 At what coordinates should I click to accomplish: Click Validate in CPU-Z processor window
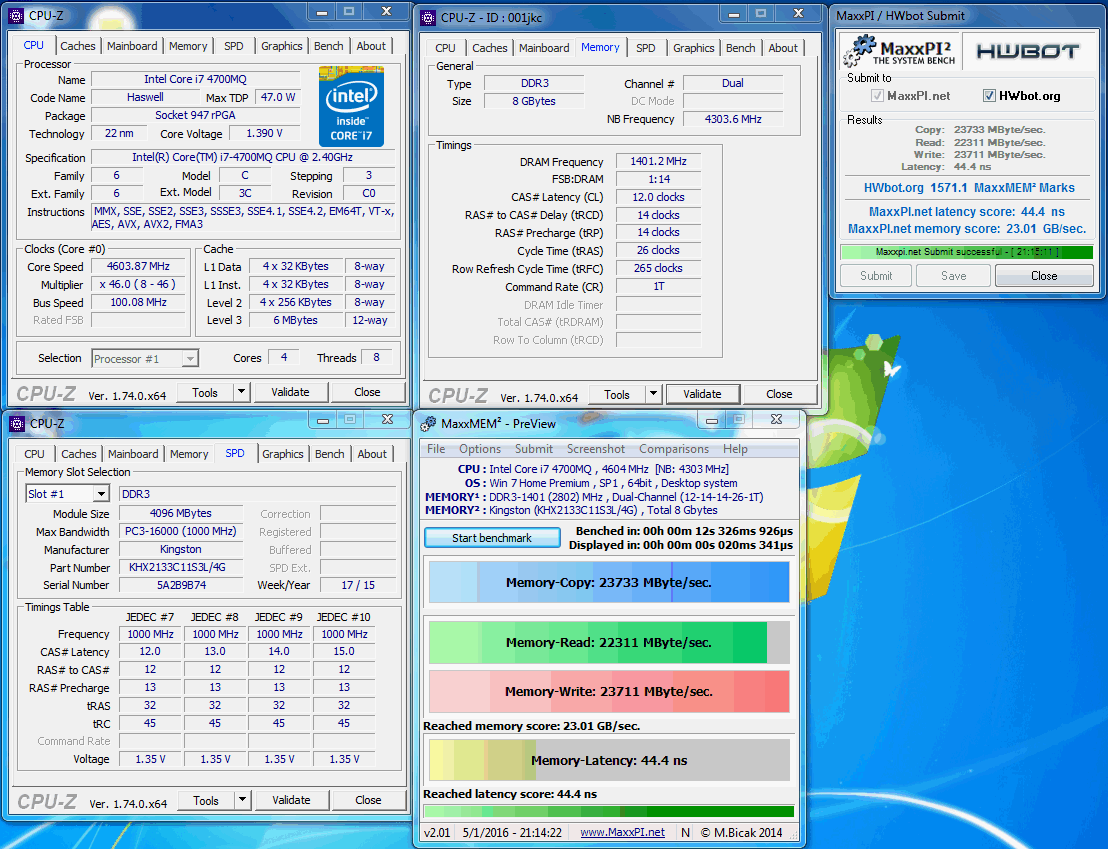click(x=290, y=392)
